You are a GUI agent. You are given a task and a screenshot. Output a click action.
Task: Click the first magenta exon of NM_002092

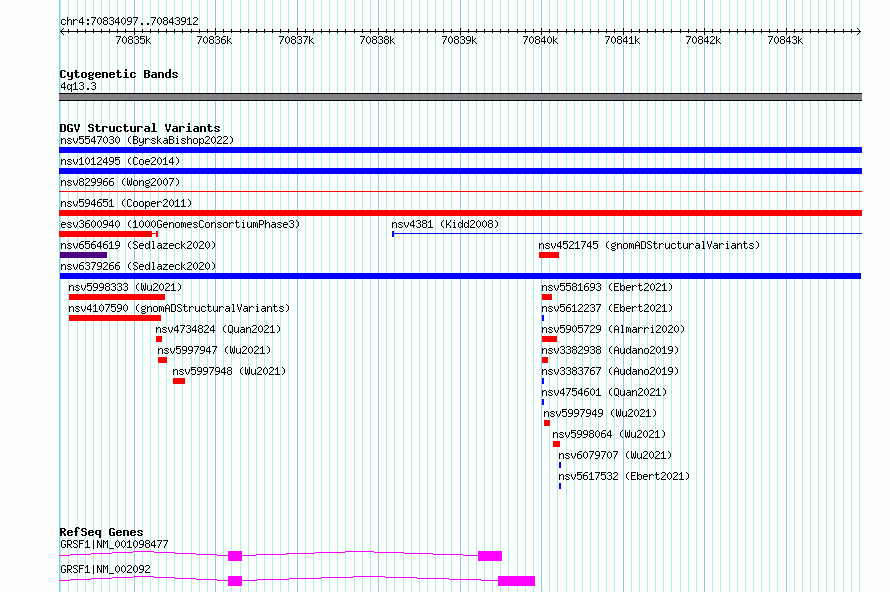pyautogui.click(x=235, y=581)
